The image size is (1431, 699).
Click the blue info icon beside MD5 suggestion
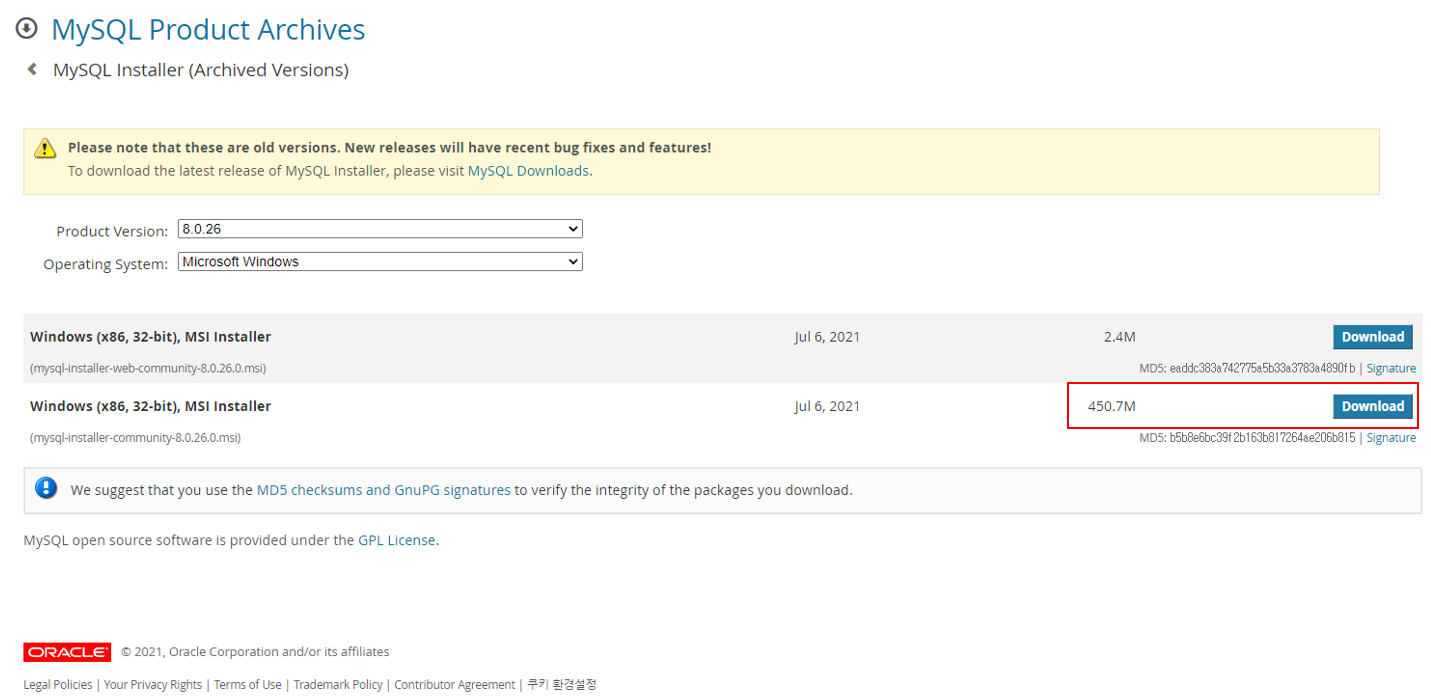point(46,488)
